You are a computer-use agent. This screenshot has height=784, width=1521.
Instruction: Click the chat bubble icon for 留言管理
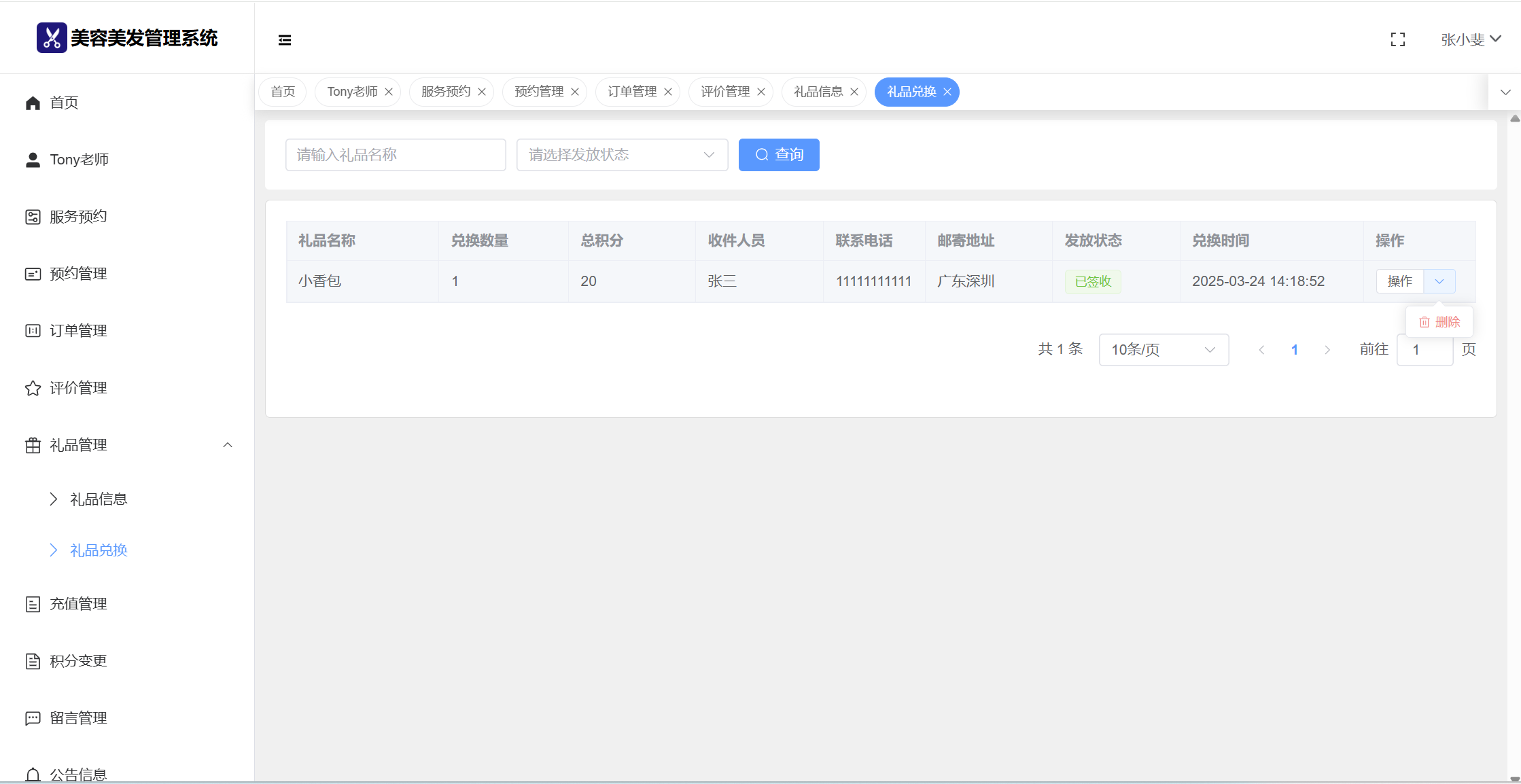pos(33,718)
